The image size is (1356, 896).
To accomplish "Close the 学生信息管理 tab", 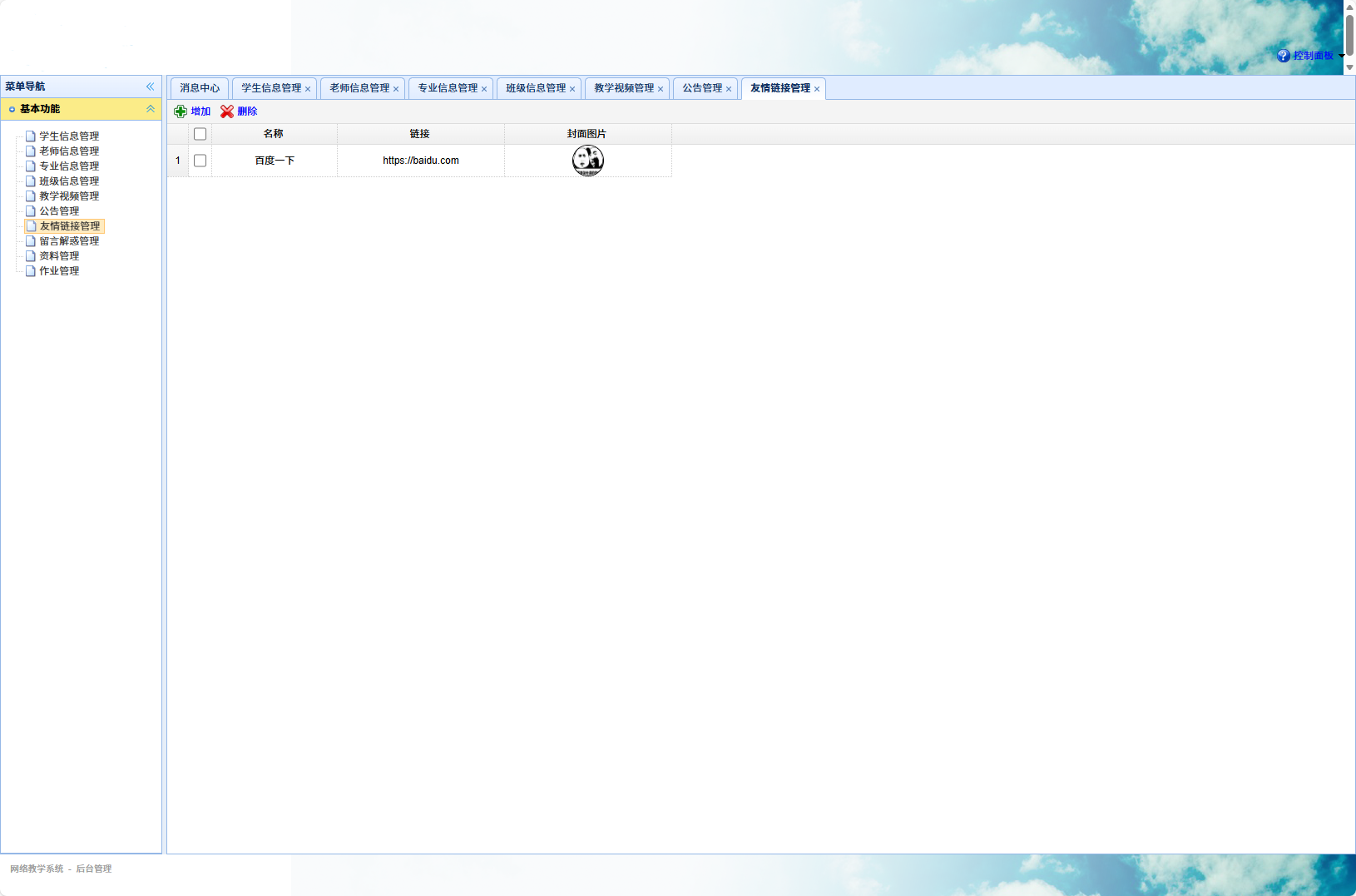I will tap(308, 89).
